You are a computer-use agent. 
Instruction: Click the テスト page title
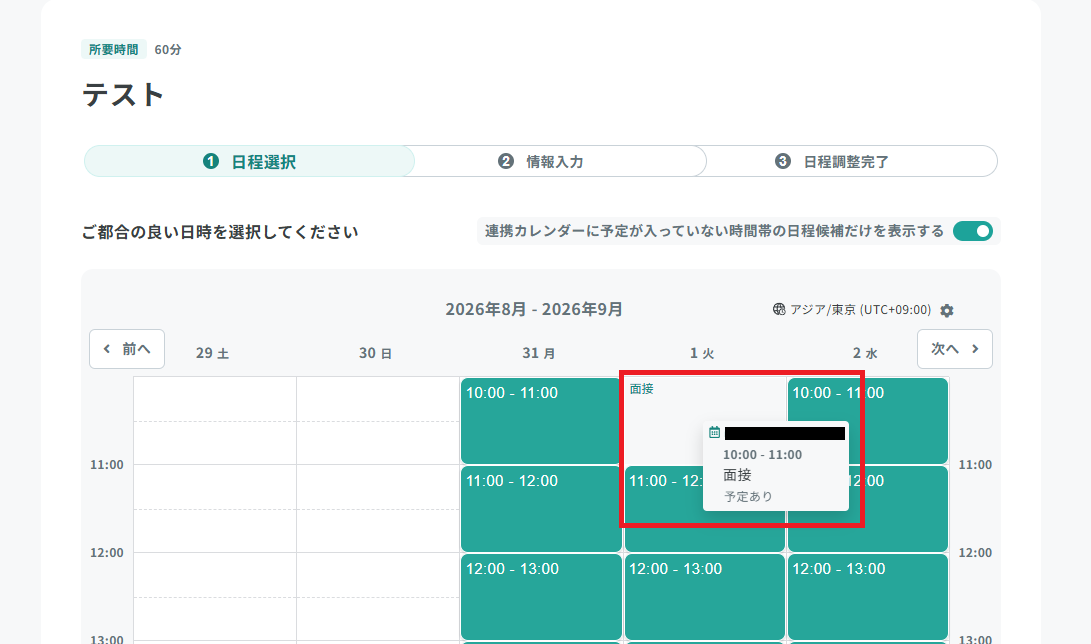pos(123,95)
